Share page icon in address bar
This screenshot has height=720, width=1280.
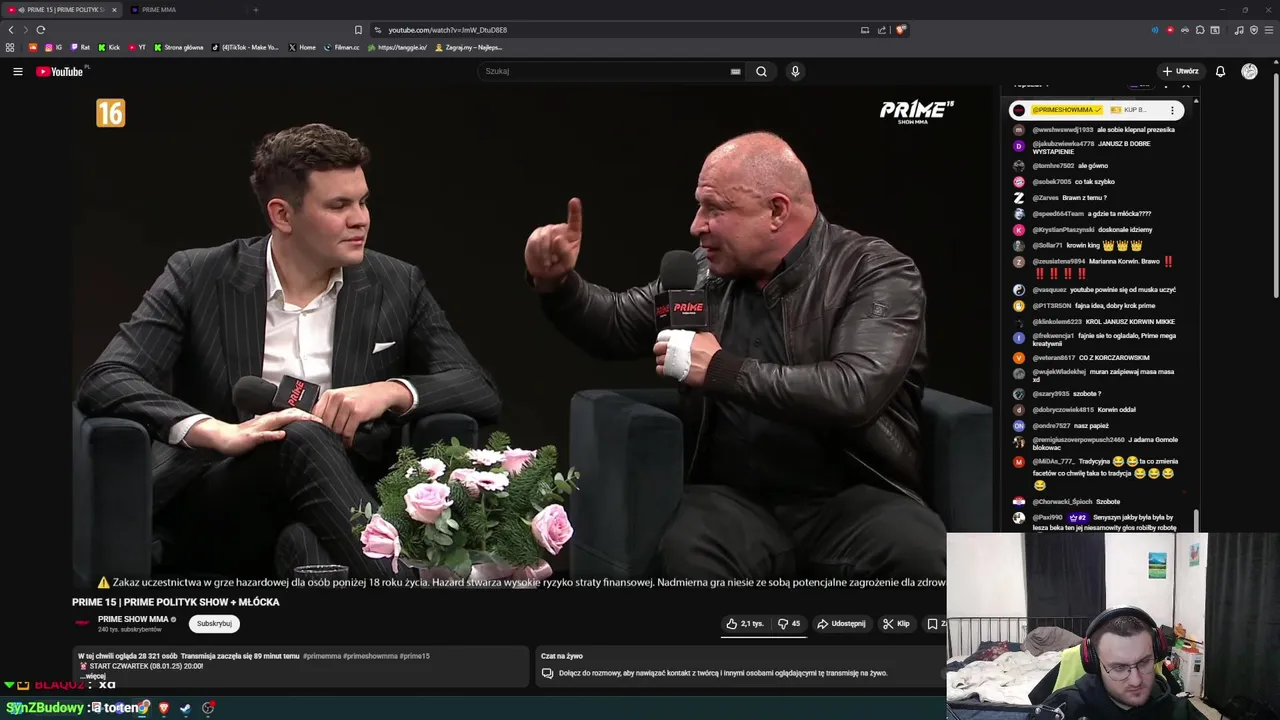(x=882, y=30)
